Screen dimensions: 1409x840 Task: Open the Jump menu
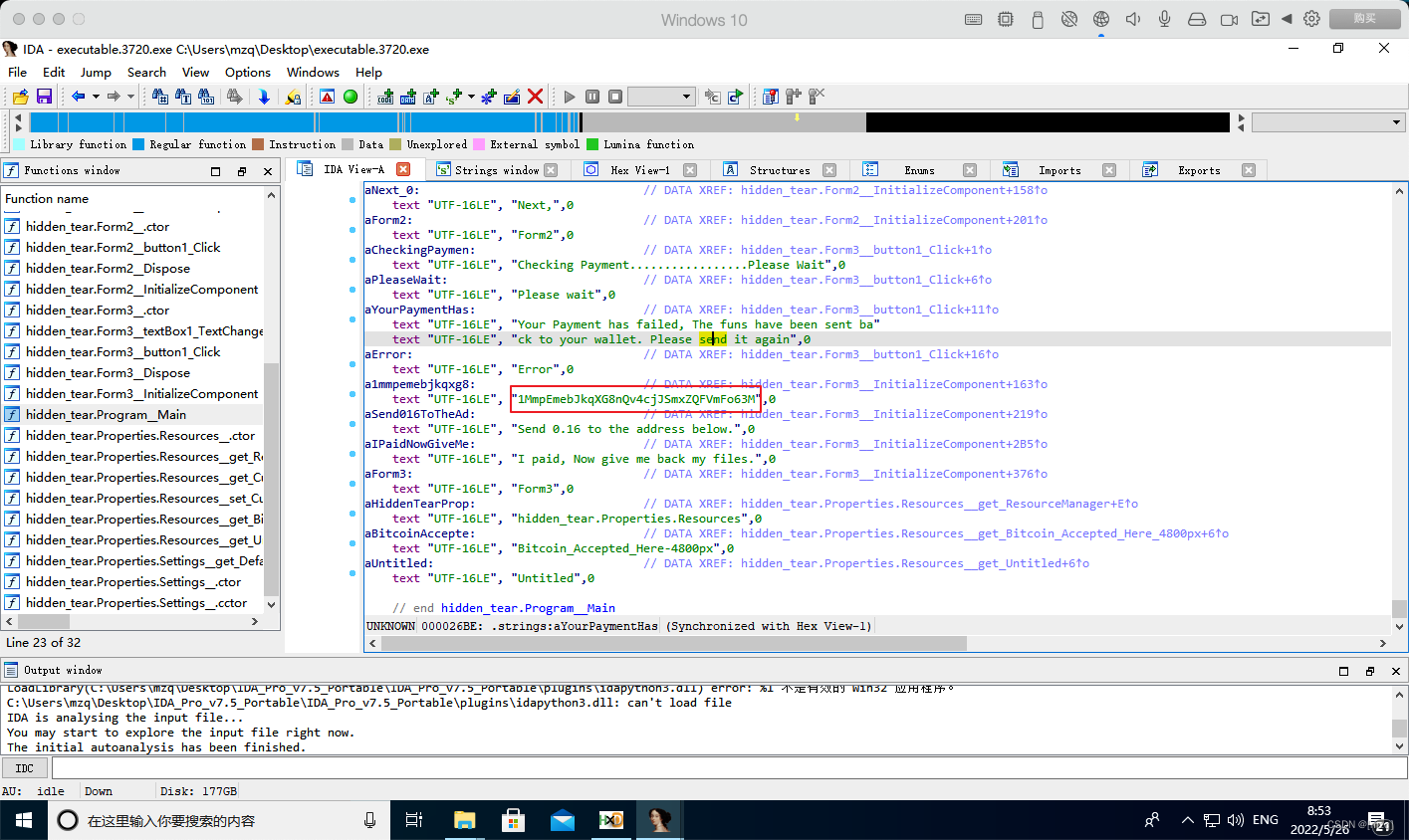[x=96, y=72]
